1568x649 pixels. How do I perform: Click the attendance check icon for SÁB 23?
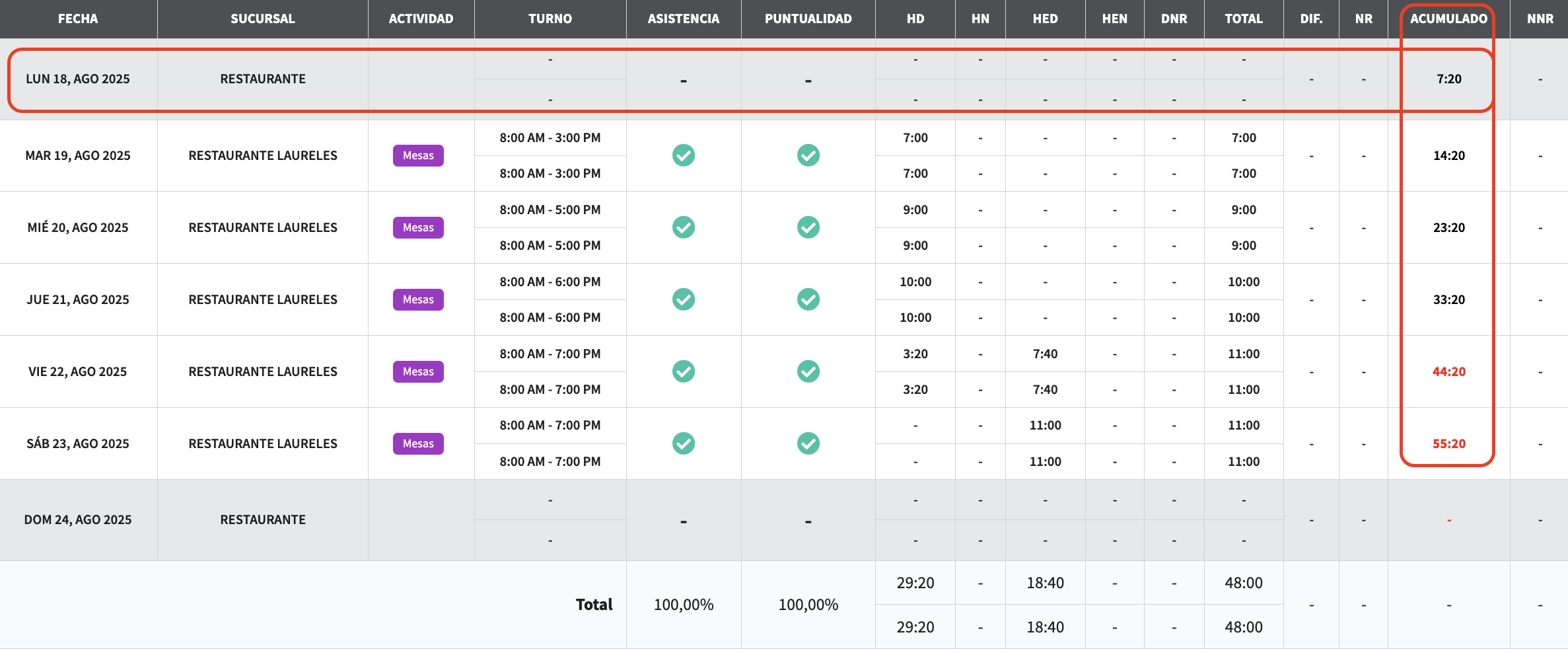(x=683, y=443)
